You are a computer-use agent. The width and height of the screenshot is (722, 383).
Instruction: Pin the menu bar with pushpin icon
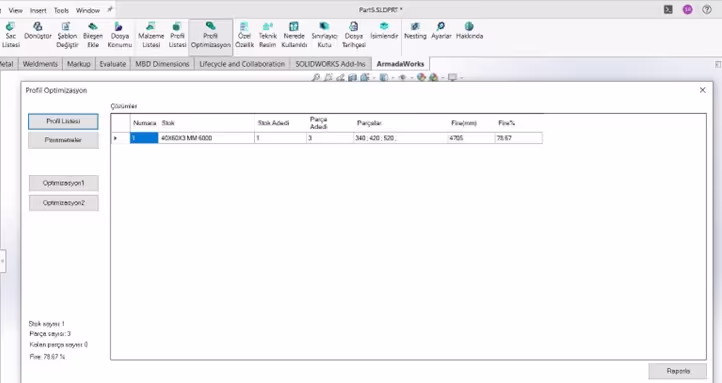110,10
